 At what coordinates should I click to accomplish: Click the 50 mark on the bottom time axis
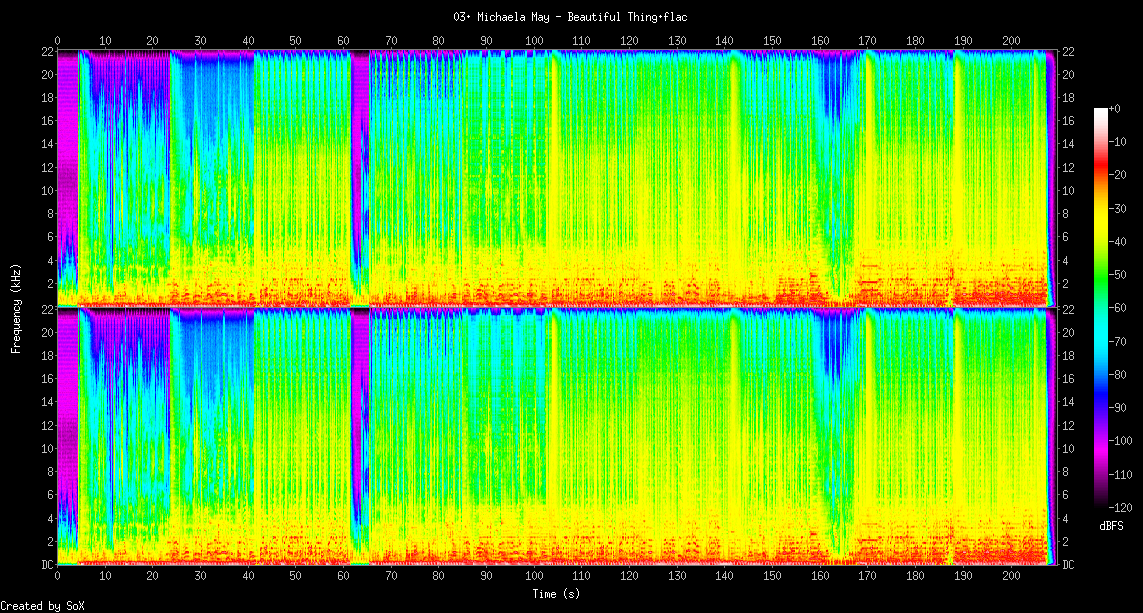[296, 577]
